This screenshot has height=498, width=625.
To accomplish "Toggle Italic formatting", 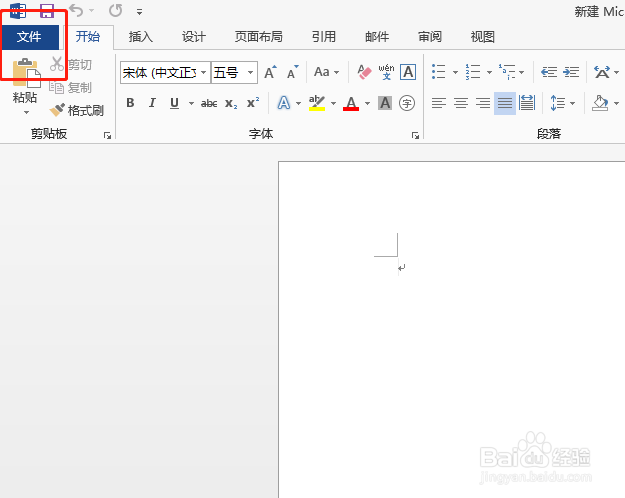I will pos(152,103).
